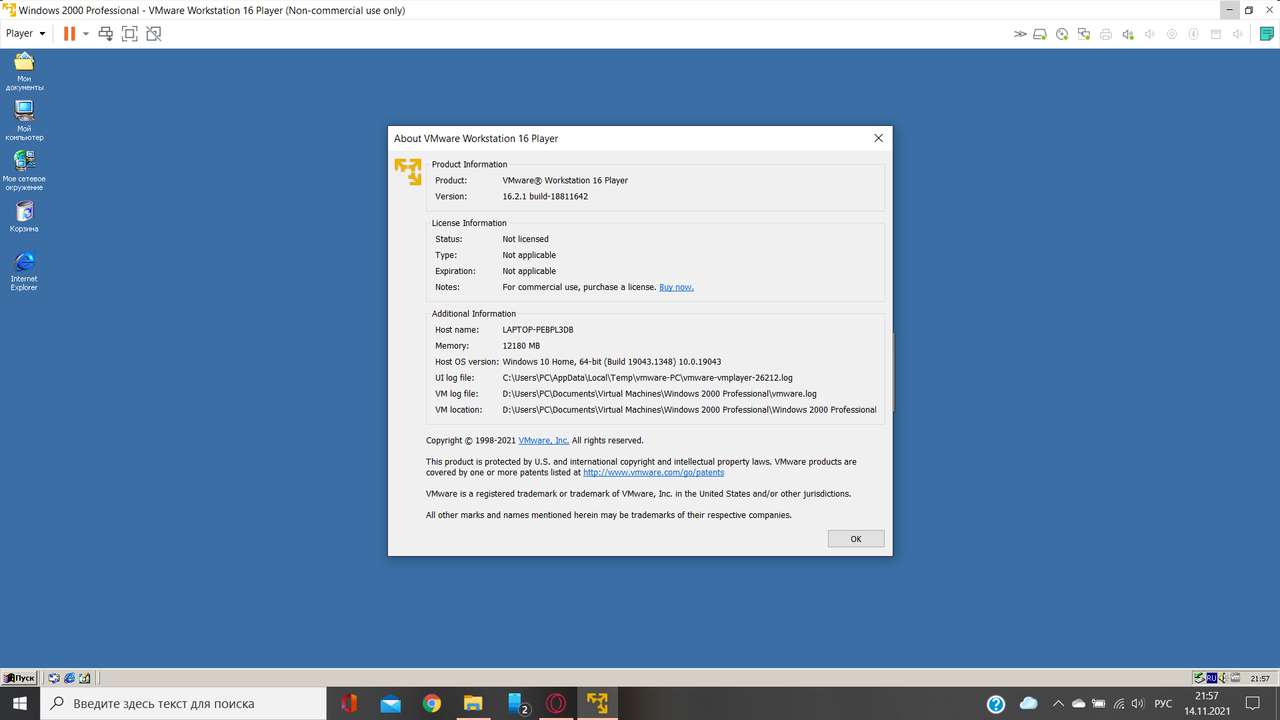Enter full screen mode
Image resolution: width=1280 pixels, height=720 pixels.
pyautogui.click(x=129, y=33)
